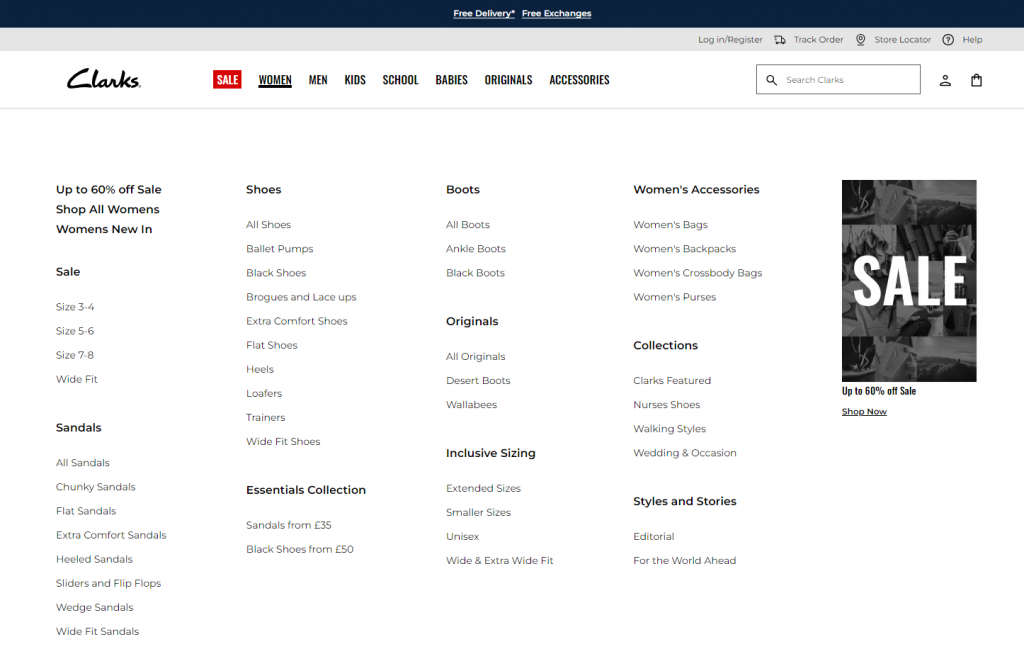Select the red SALE badge
The image size is (1024, 654).
[x=227, y=80]
